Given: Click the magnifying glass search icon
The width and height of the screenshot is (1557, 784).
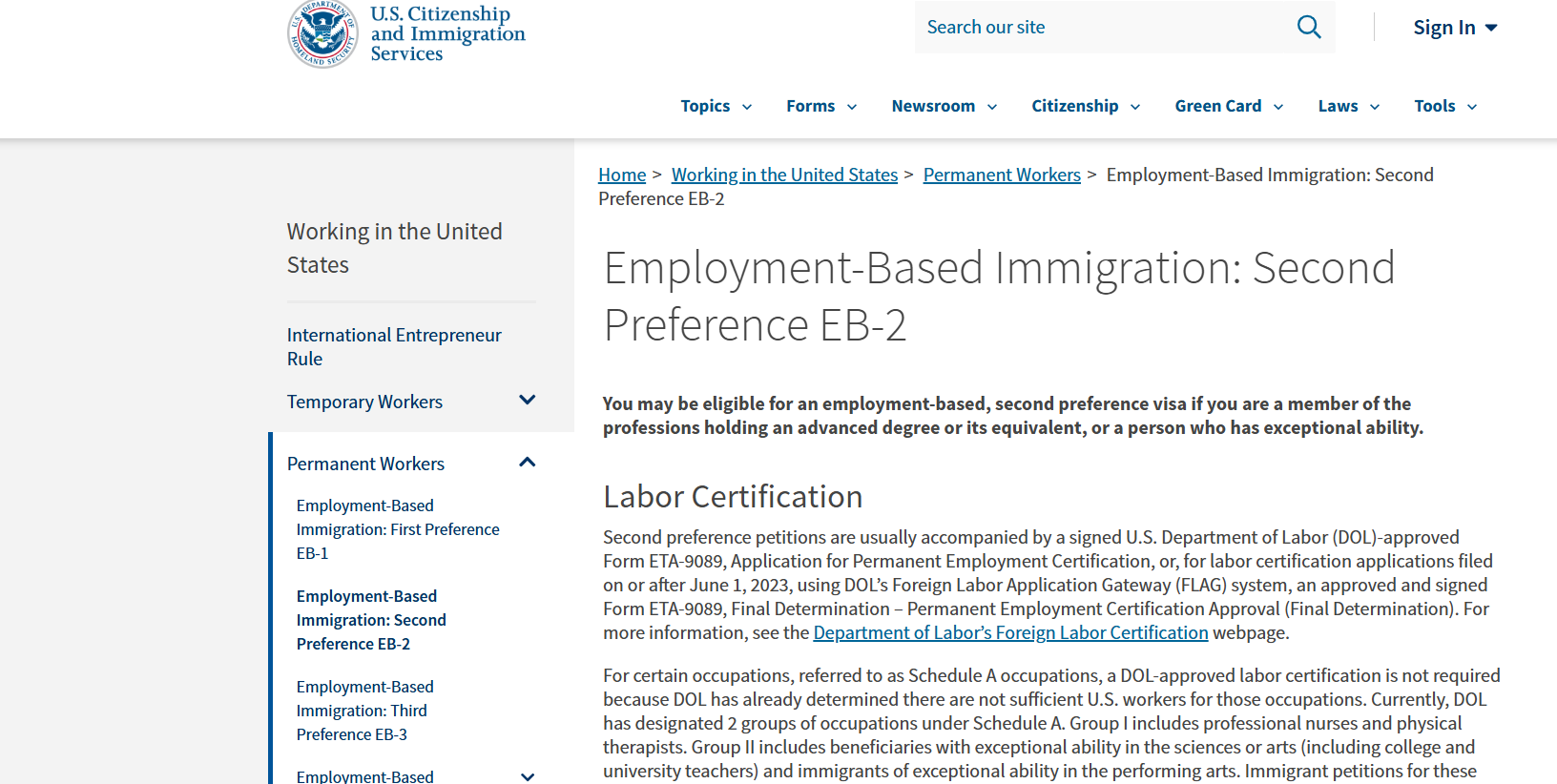Looking at the screenshot, I should 1309,27.
